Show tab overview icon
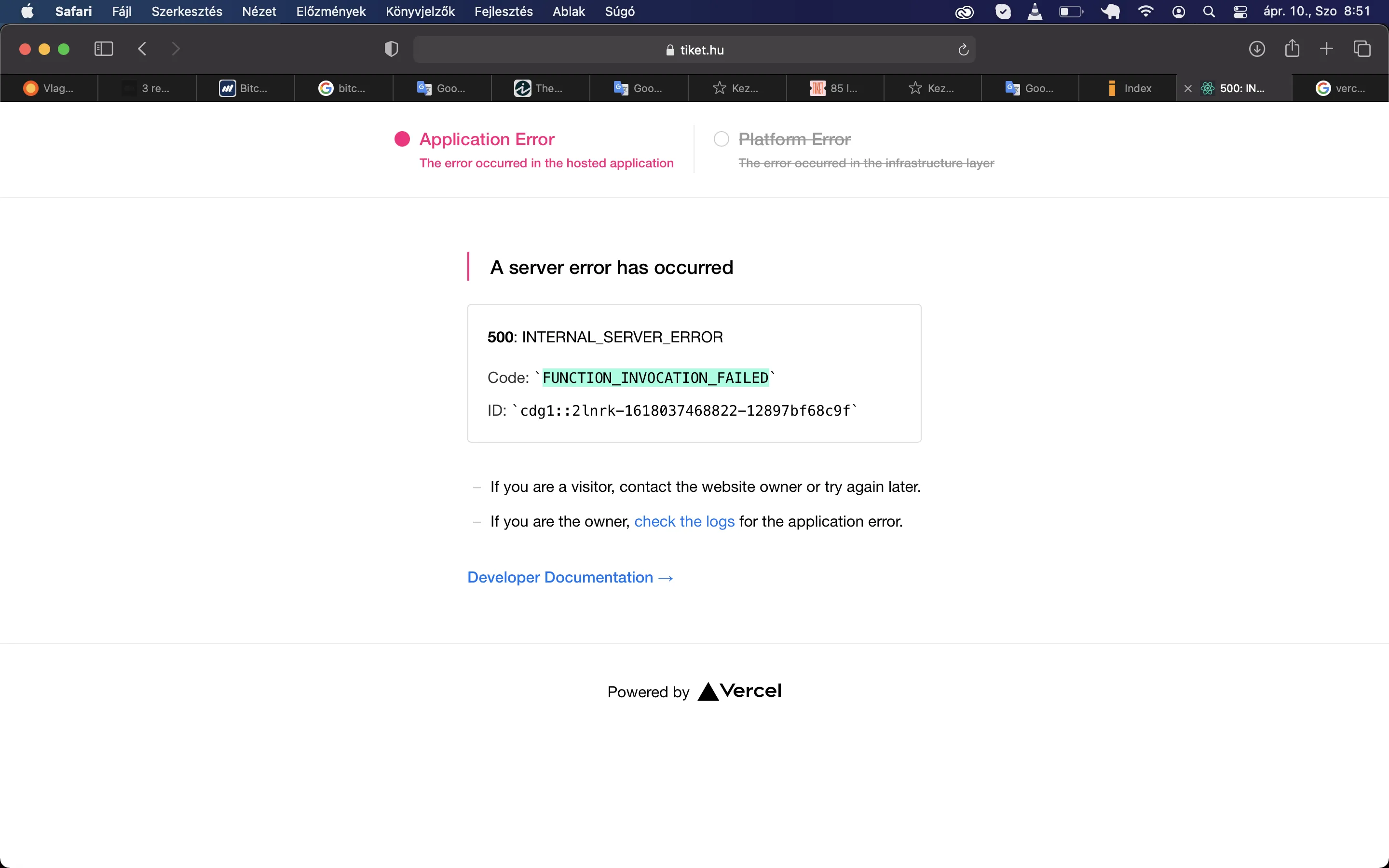Screen dimensions: 1389x868 pos(1362,49)
